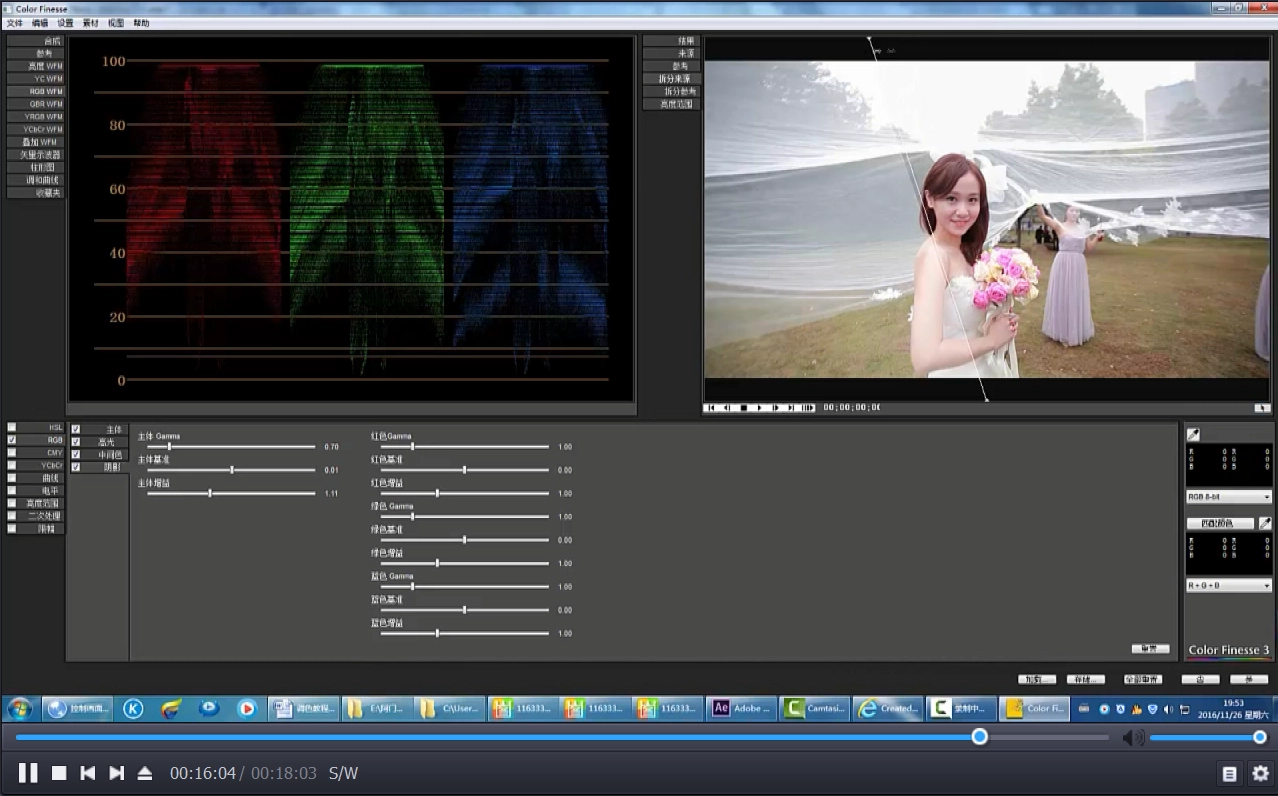
Task: Open the video player playlist icon
Action: tap(1229, 773)
